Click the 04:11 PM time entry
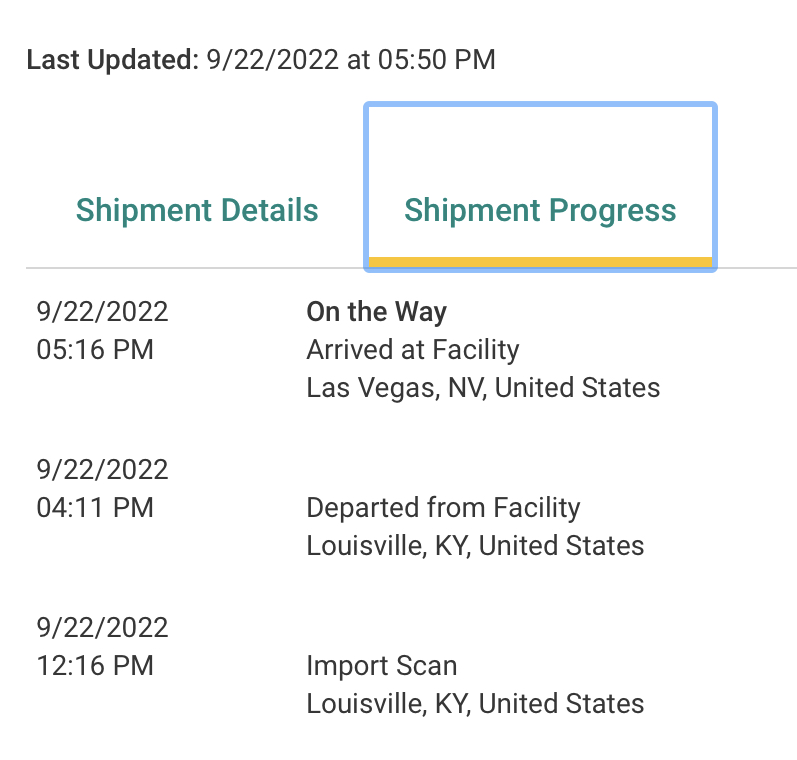This screenshot has width=797, height=760. coord(95,508)
